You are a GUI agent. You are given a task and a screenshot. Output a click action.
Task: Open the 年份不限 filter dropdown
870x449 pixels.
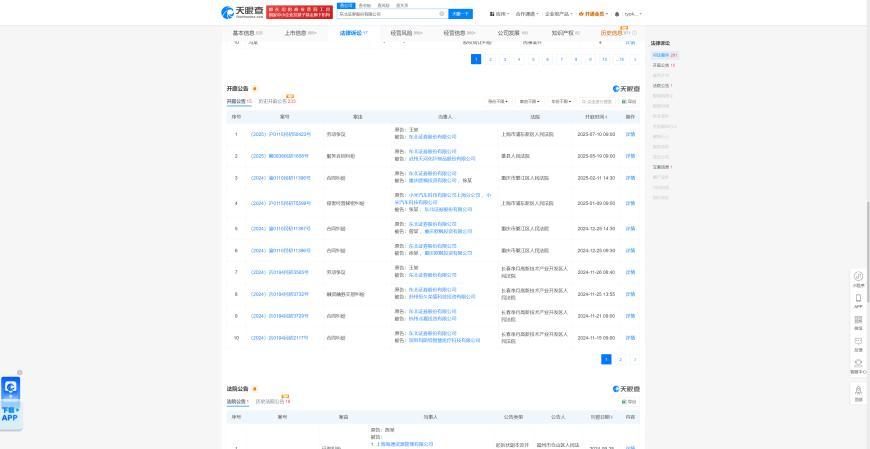[561, 102]
